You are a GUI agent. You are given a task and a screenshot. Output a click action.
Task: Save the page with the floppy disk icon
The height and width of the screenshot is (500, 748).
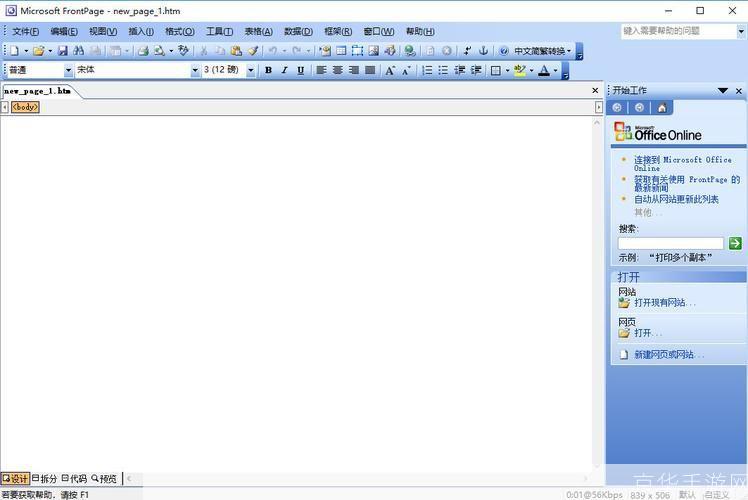click(62, 51)
